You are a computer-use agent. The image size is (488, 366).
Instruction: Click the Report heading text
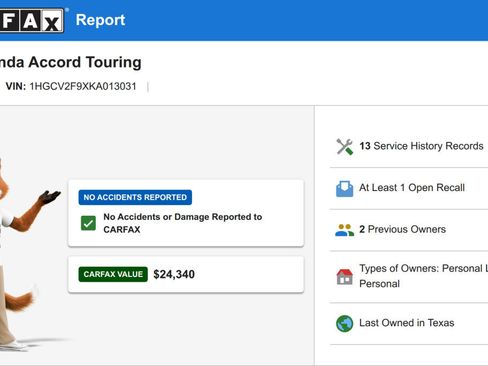(x=100, y=20)
